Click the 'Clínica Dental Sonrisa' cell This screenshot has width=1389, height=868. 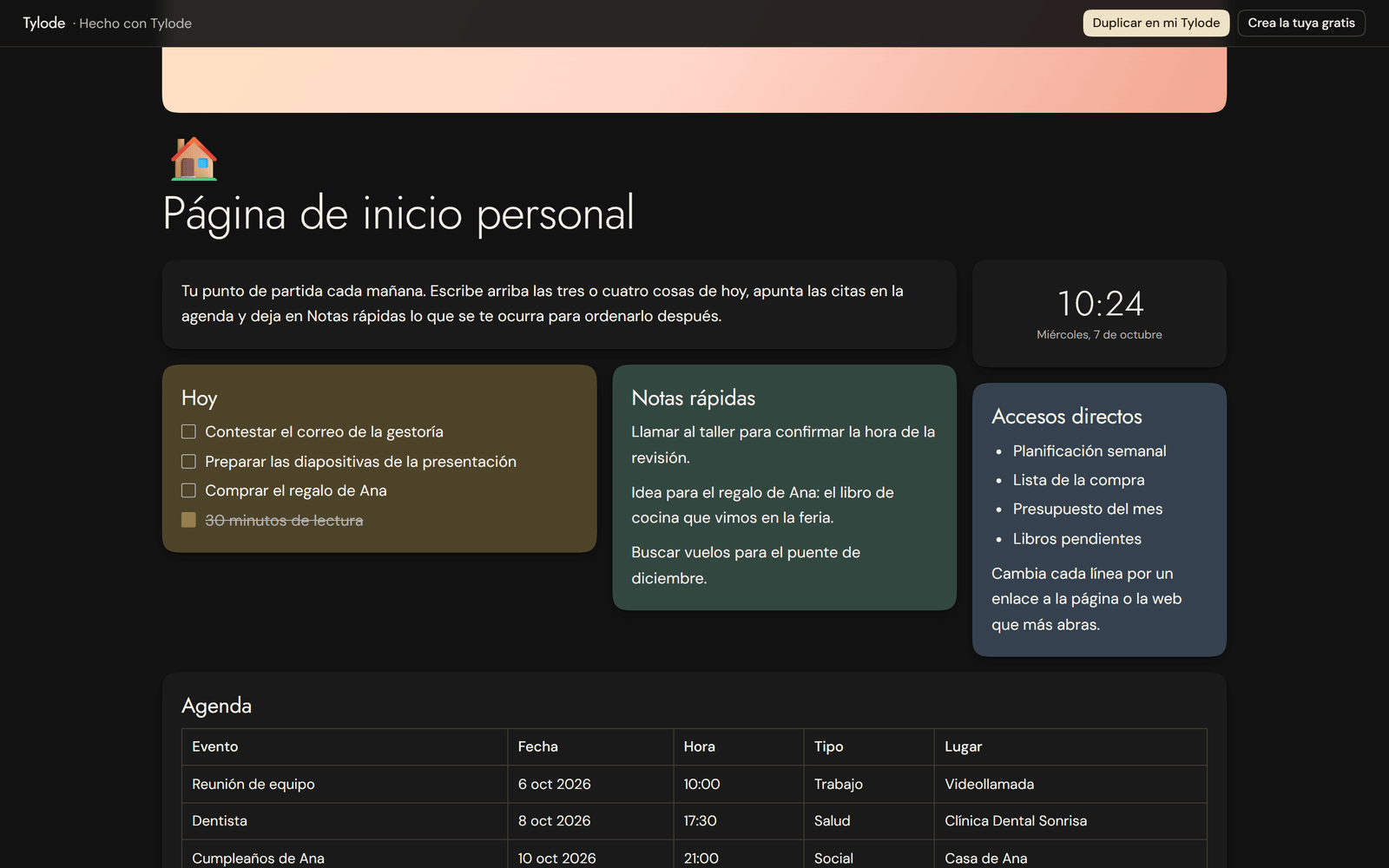(1070, 820)
